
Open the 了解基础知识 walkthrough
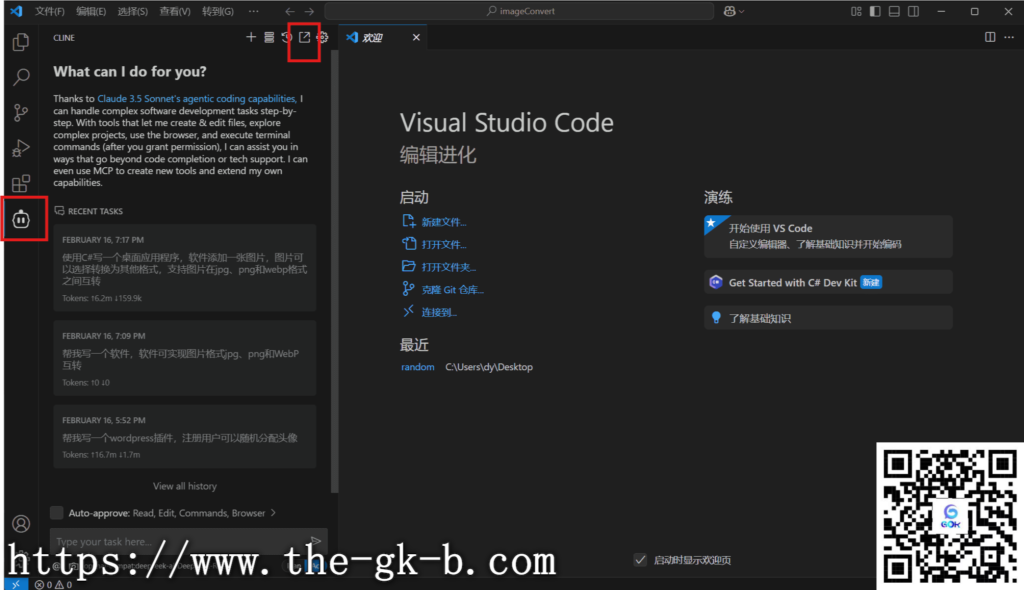point(828,318)
